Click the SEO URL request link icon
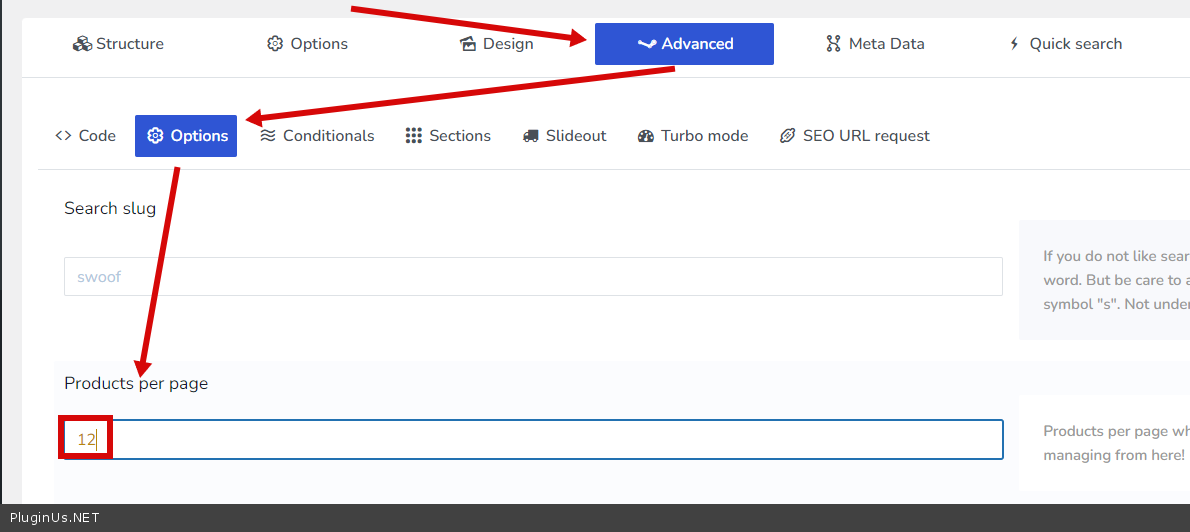This screenshot has height=532, width=1190. [788, 136]
